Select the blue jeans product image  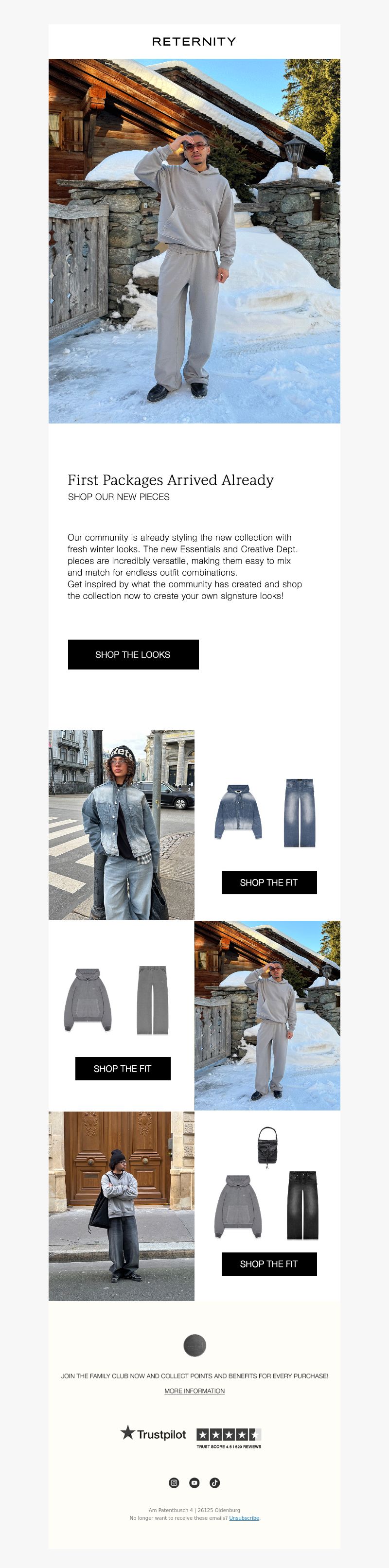(x=300, y=812)
